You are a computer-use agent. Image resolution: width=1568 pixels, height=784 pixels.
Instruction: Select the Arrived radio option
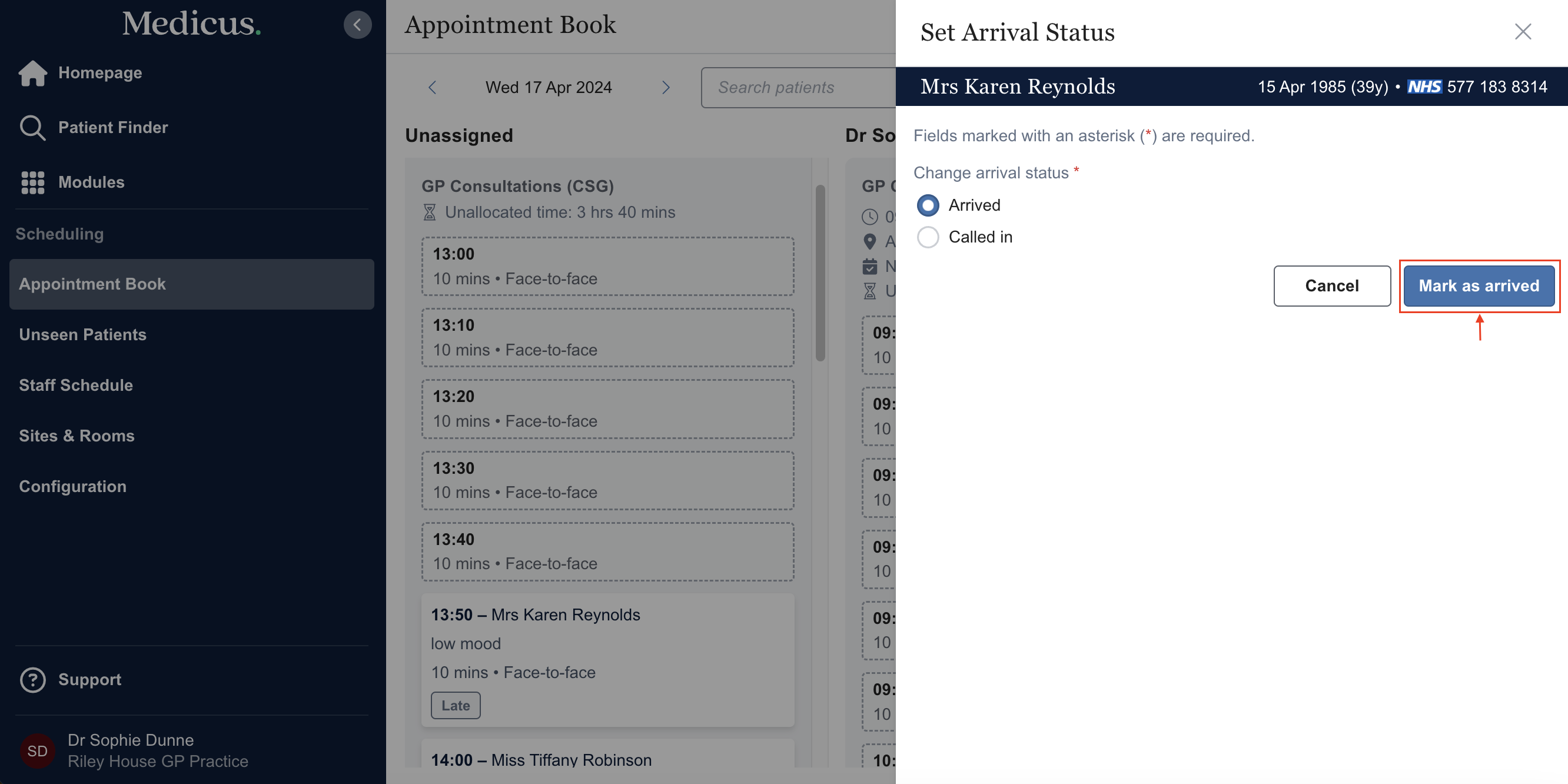(928, 206)
